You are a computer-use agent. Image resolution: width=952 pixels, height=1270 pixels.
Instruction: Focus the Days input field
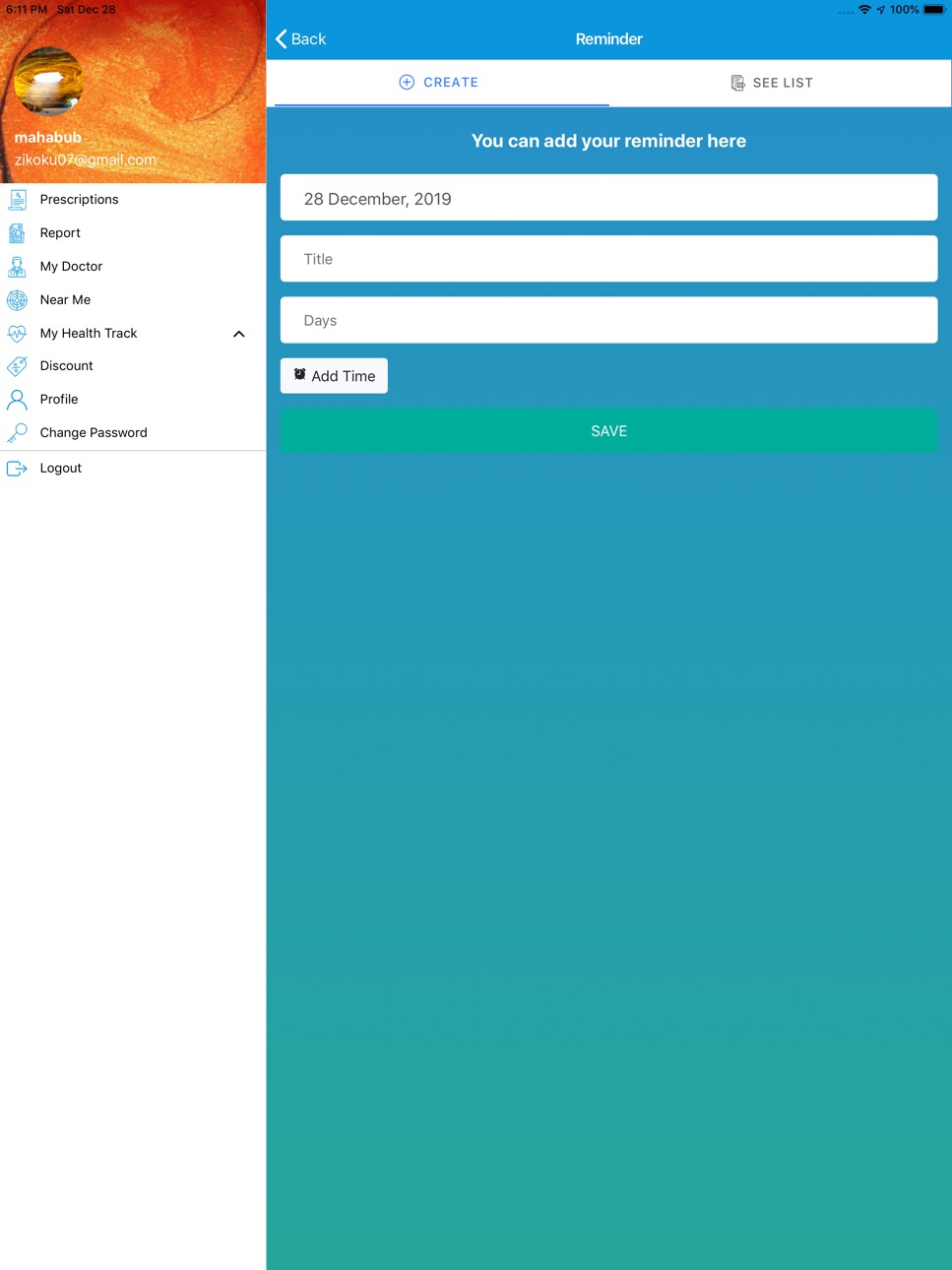(x=608, y=320)
